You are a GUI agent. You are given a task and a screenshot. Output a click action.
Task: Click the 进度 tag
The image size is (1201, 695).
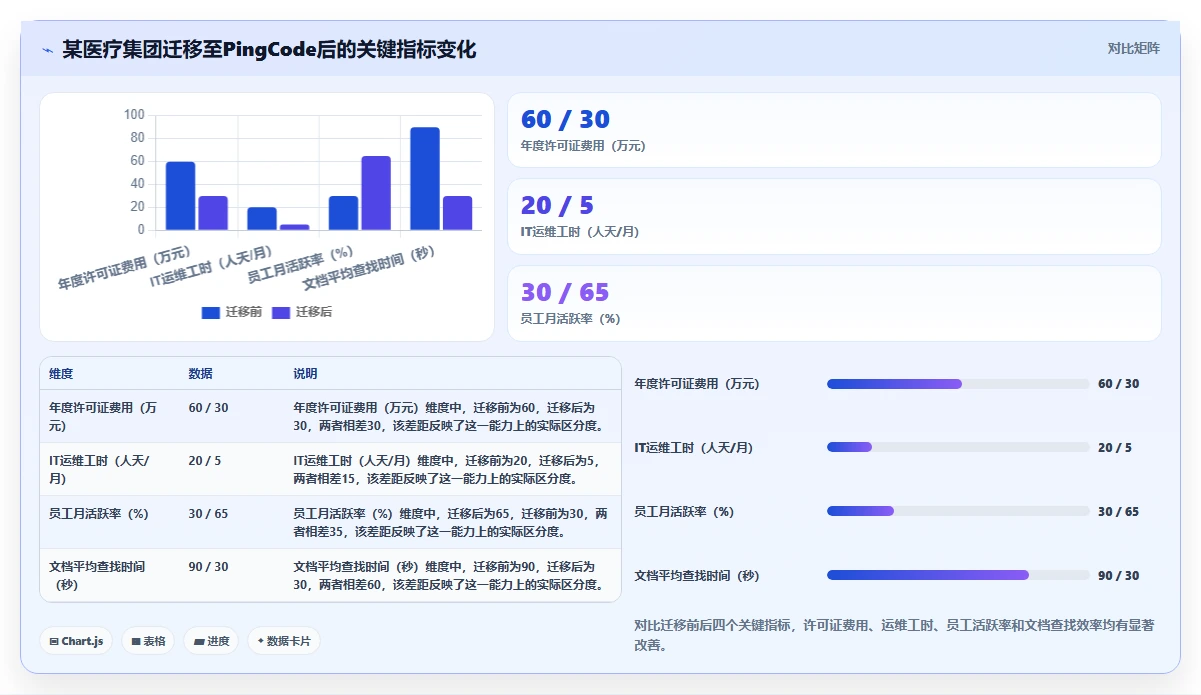[x=211, y=641]
